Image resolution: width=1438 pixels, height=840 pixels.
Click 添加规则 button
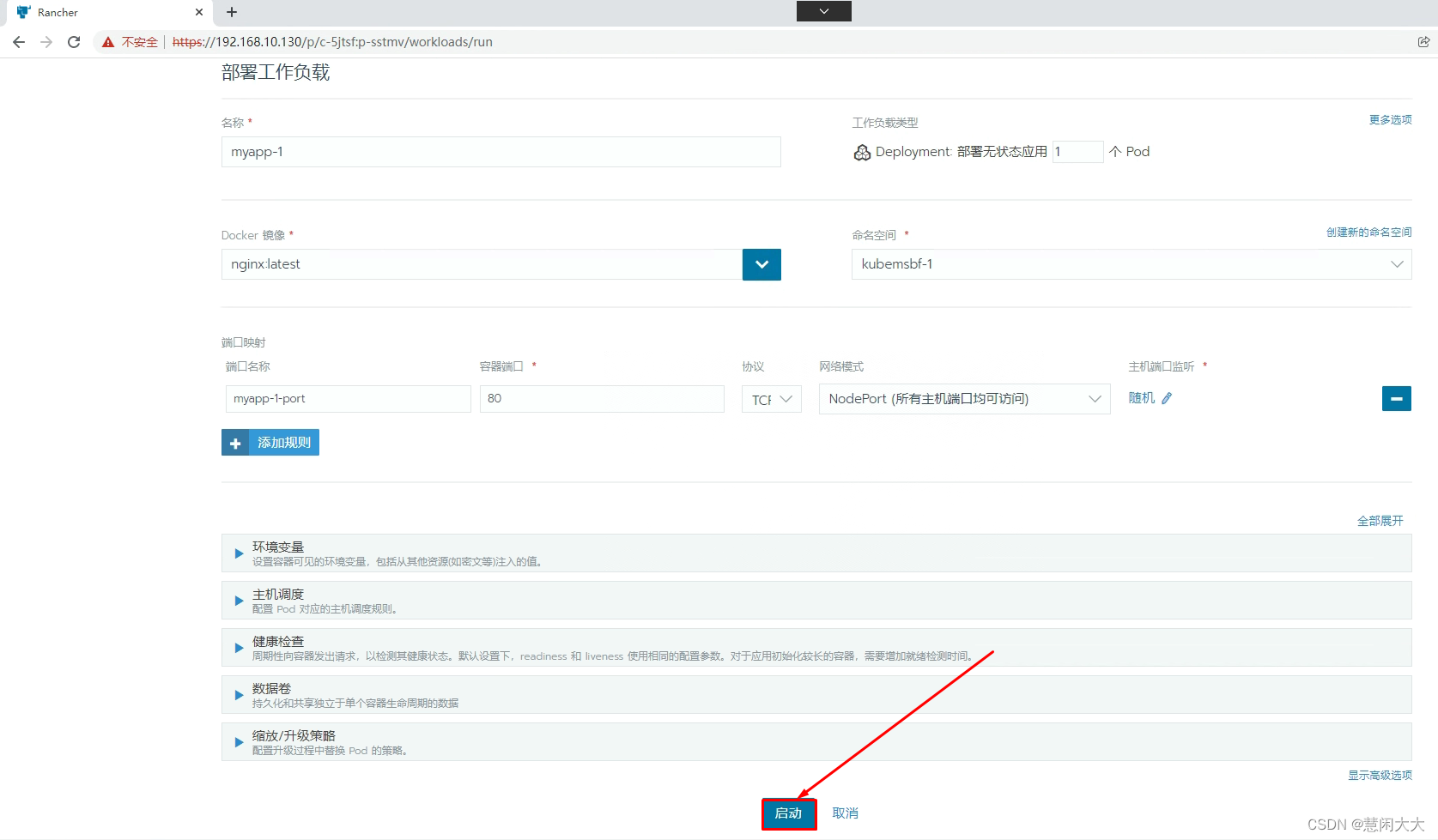coord(270,443)
